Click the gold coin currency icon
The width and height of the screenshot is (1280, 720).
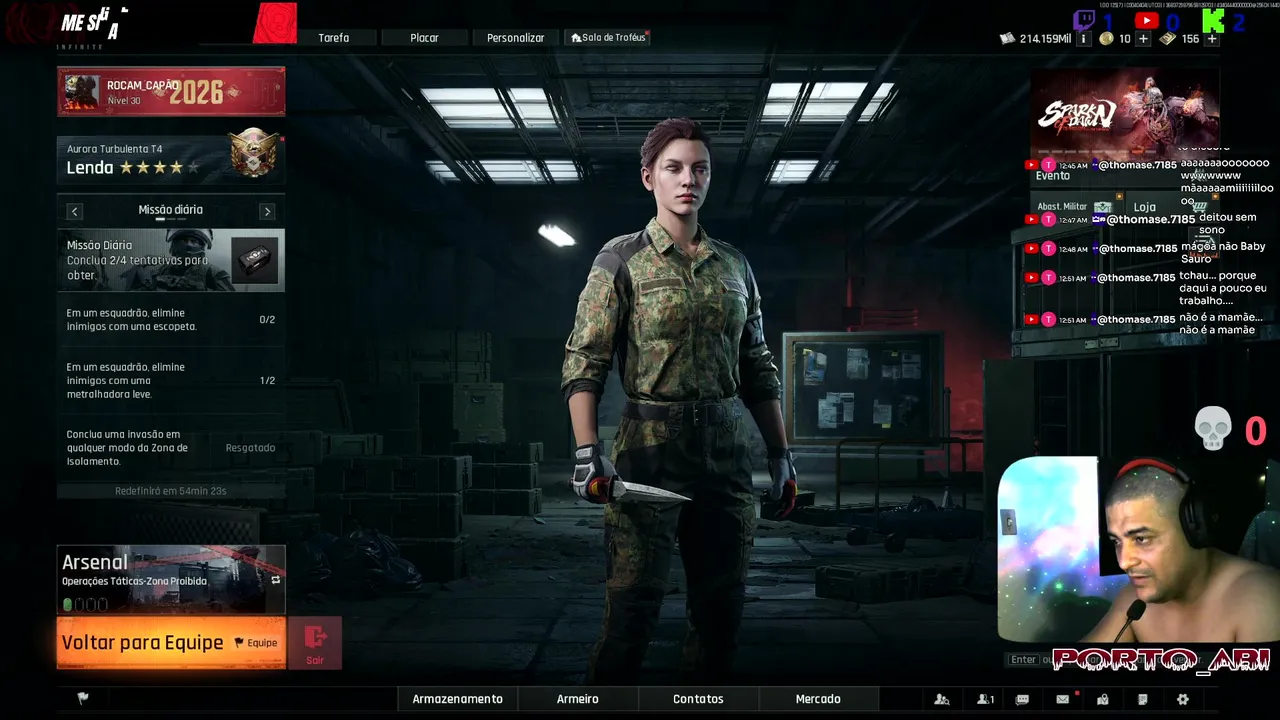click(1106, 39)
